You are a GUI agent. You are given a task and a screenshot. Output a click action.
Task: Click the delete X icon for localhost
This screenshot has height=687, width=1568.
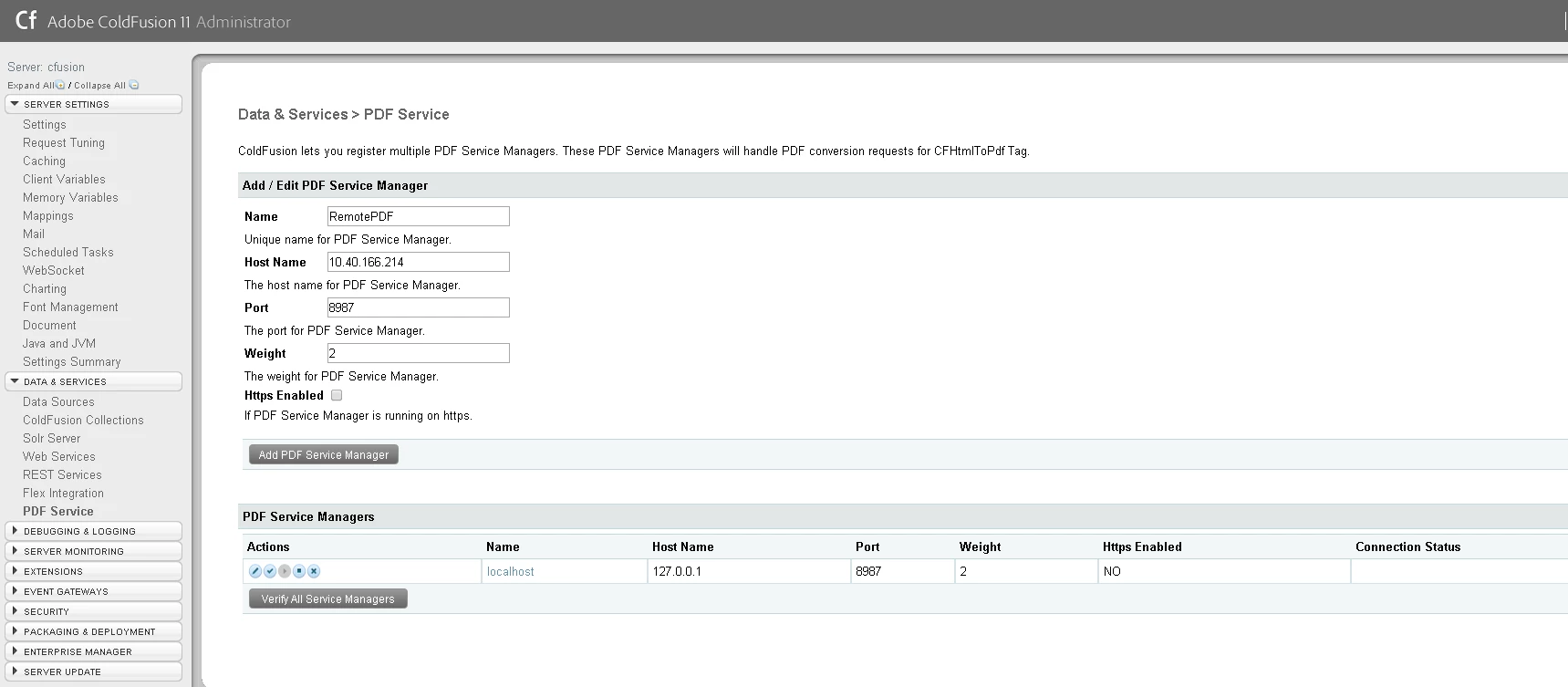(314, 571)
